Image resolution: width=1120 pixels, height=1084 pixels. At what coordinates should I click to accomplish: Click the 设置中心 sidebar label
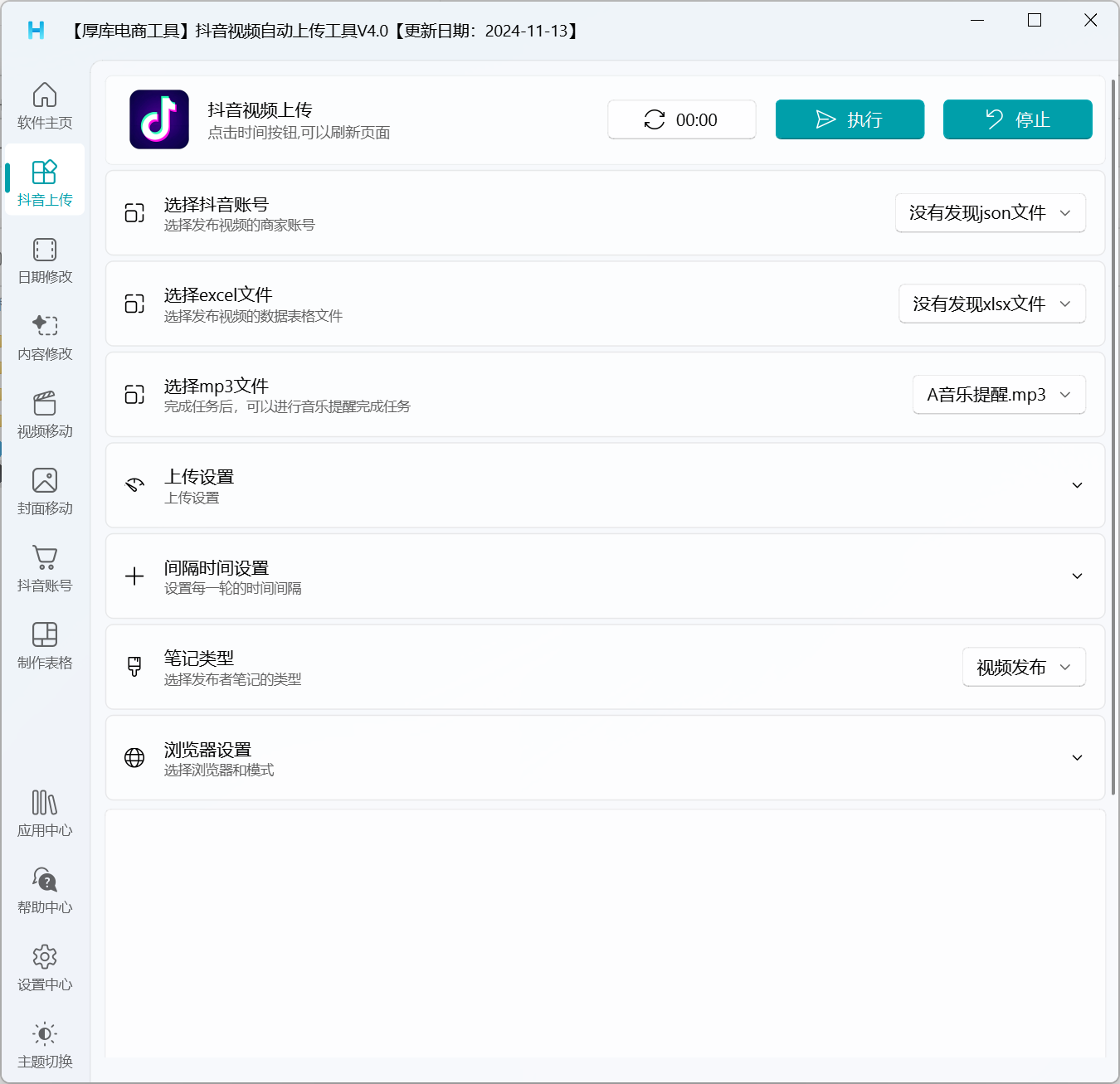click(45, 984)
